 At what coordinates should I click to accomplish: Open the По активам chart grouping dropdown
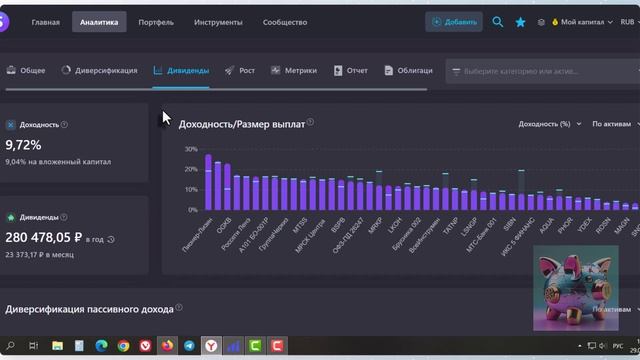point(616,124)
